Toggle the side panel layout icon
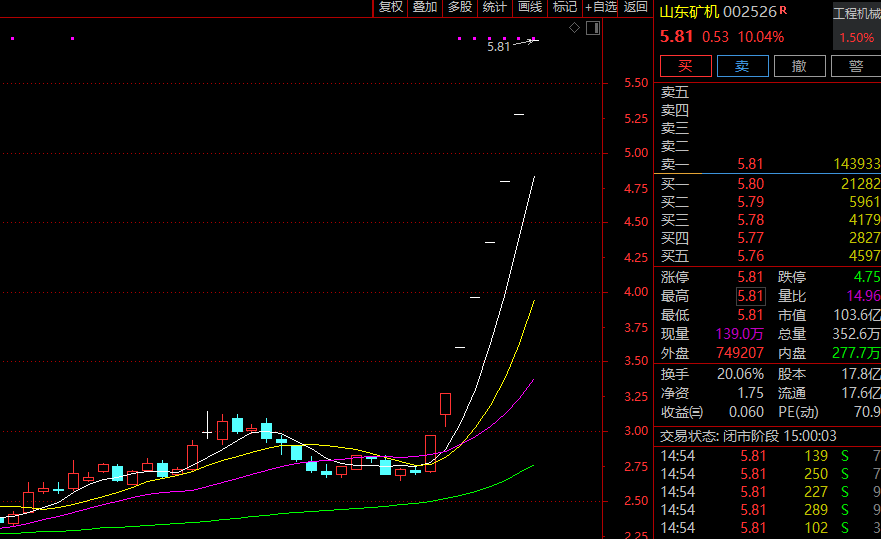Image resolution: width=881 pixels, height=539 pixels. pyautogui.click(x=593, y=28)
